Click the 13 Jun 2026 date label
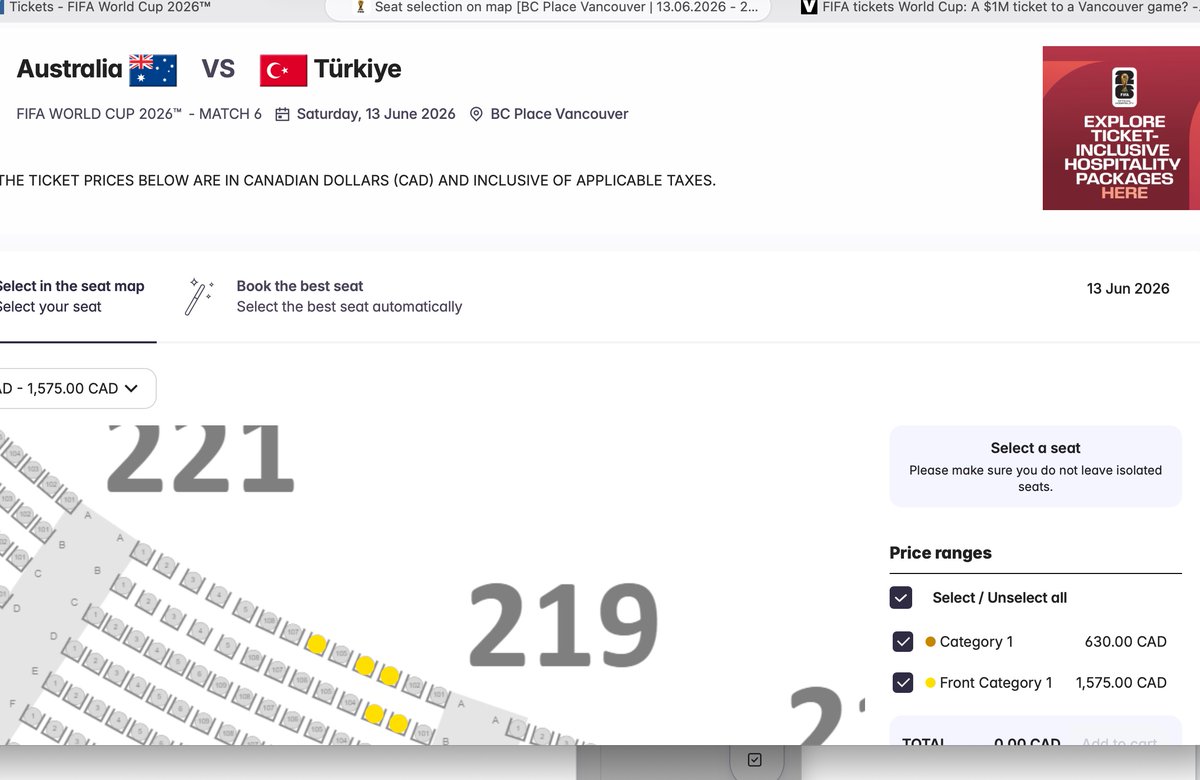This screenshot has height=780, width=1200. point(1128,288)
